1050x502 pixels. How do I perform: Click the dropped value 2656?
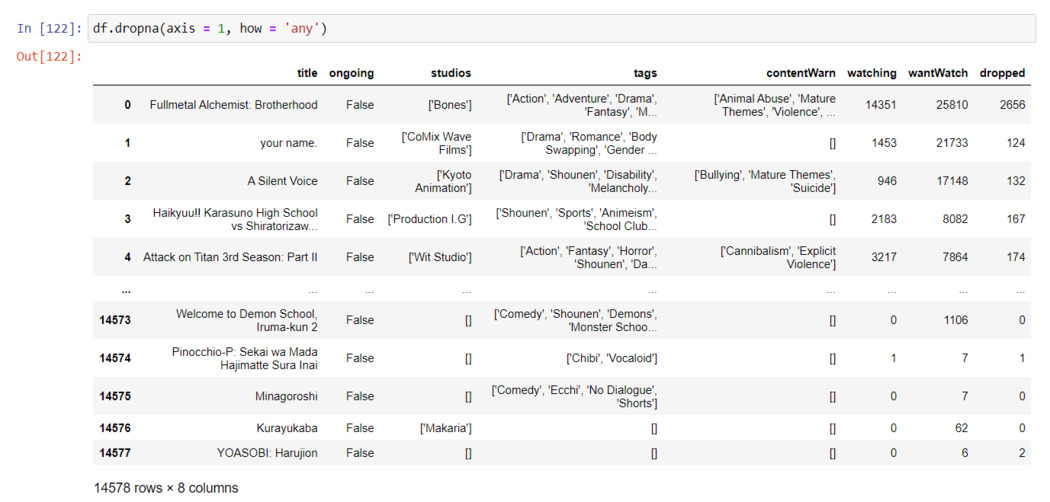[x=1012, y=105]
